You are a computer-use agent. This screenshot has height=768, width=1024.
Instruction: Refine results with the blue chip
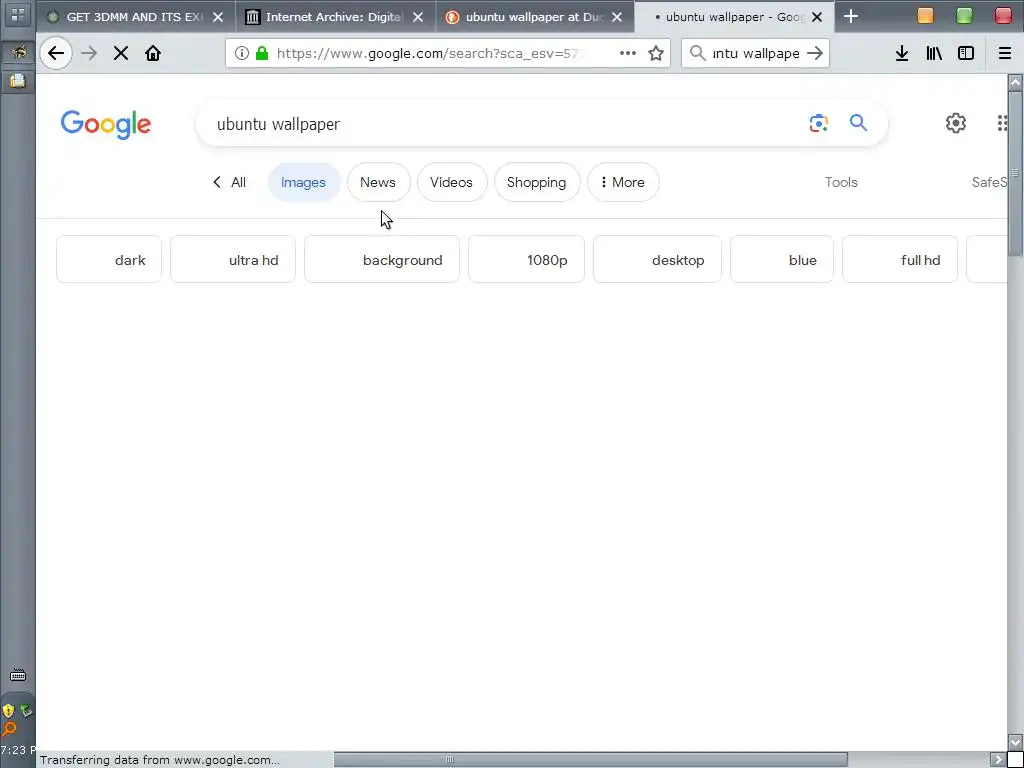782,259
